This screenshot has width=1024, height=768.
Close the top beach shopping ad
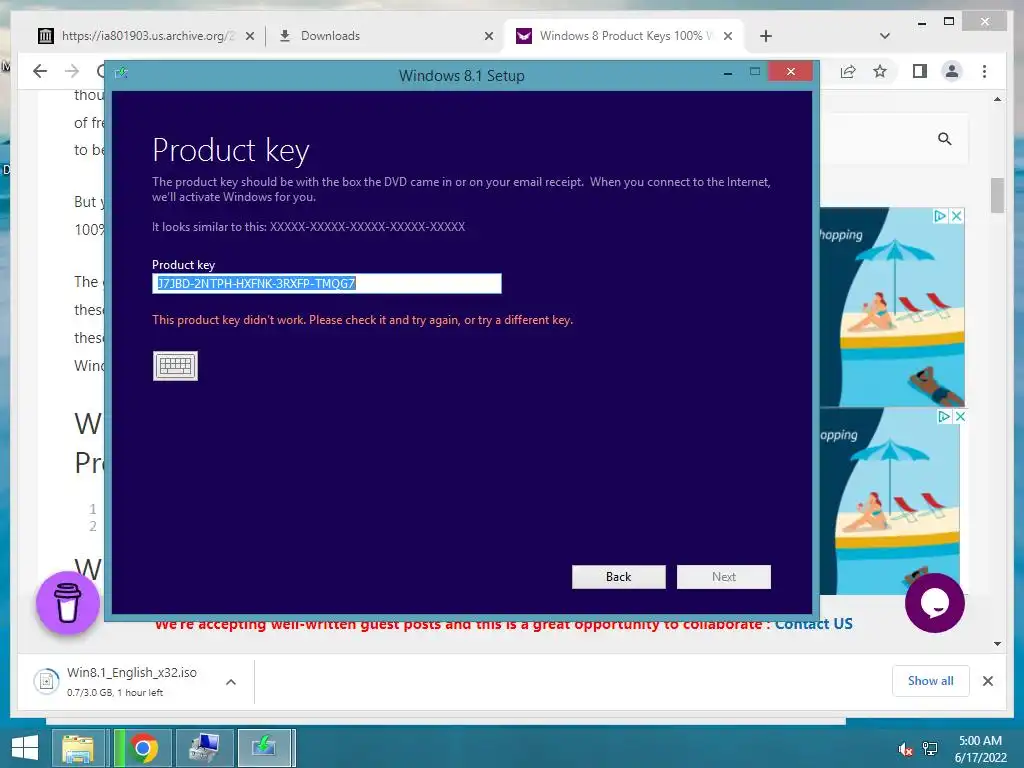956,216
